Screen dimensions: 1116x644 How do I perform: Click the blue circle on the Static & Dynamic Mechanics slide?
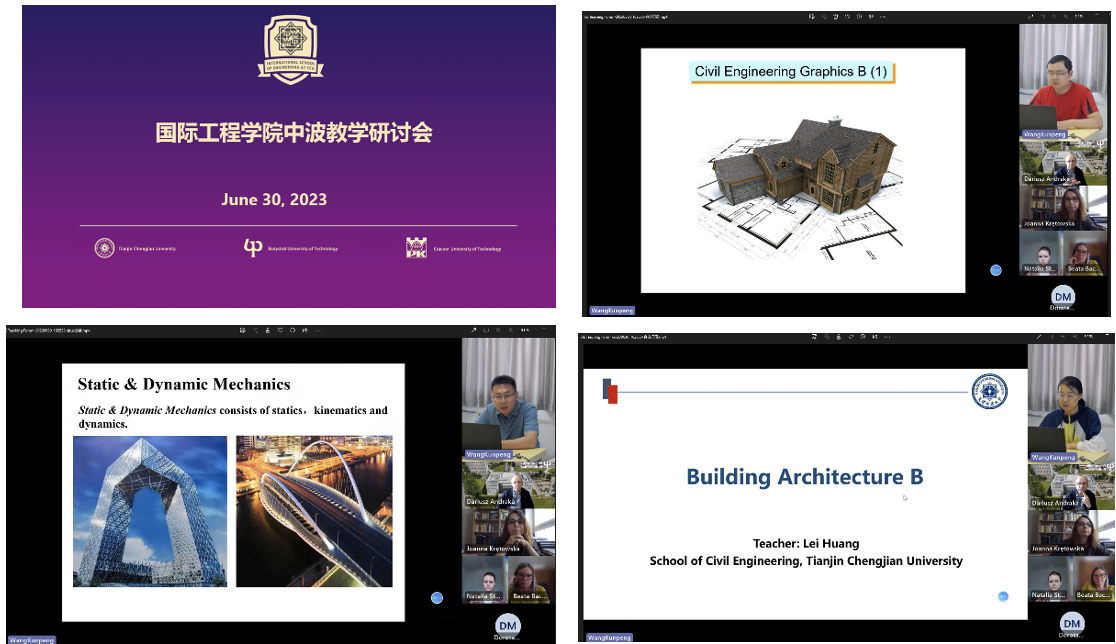point(437,598)
